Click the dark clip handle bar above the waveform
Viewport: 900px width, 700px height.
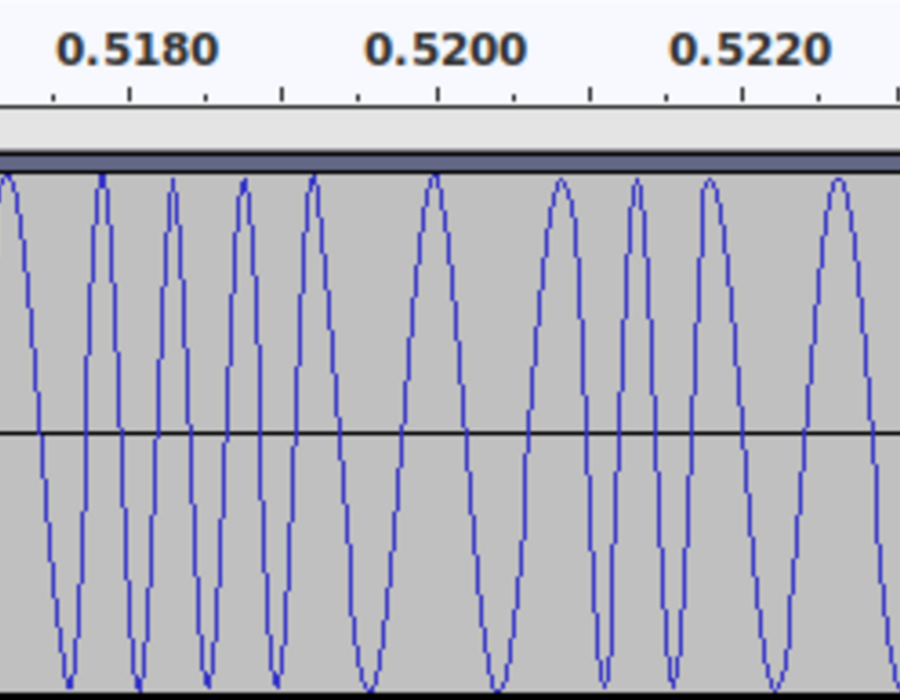pos(450,163)
